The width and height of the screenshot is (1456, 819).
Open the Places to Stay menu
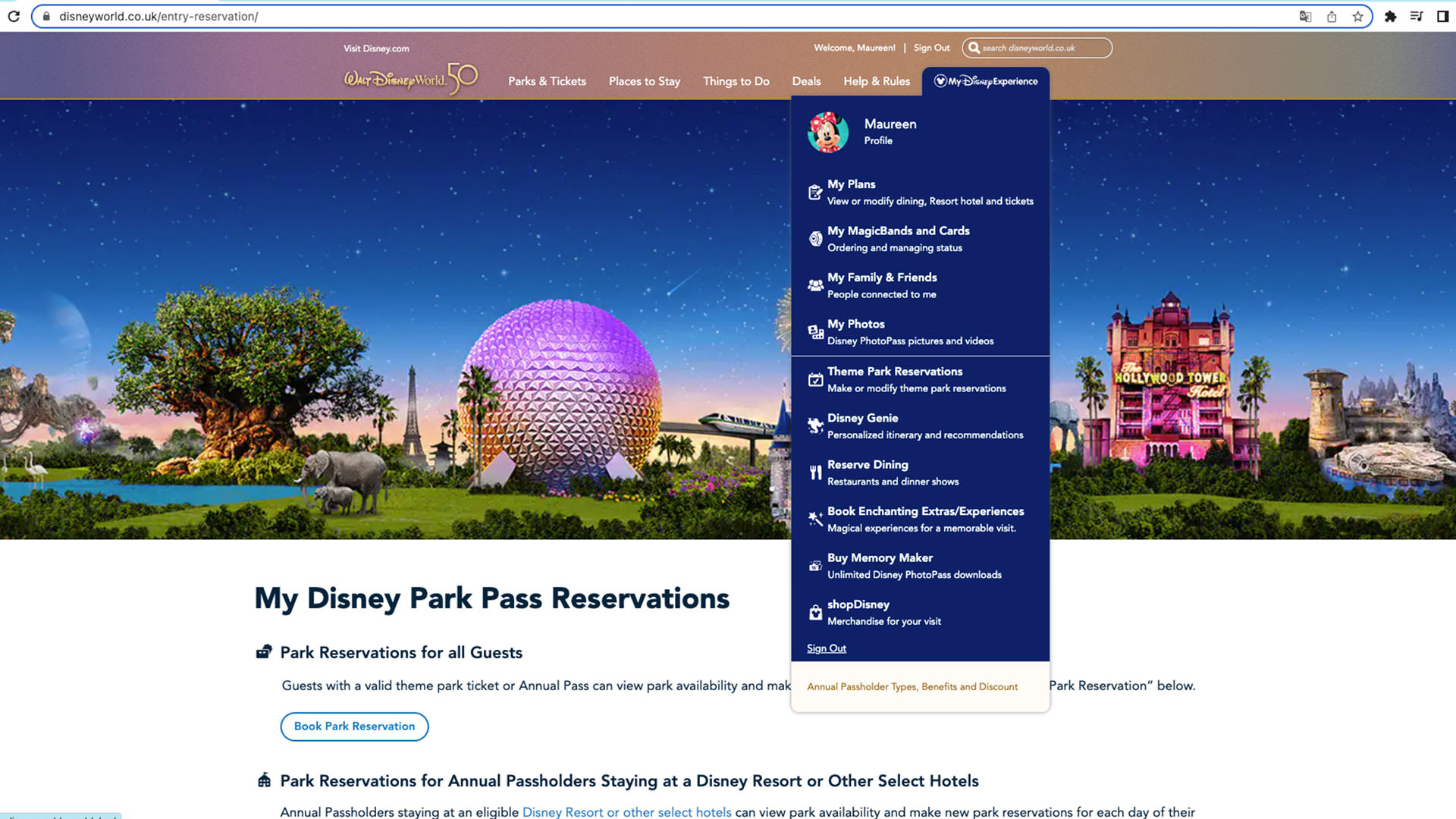point(645,81)
